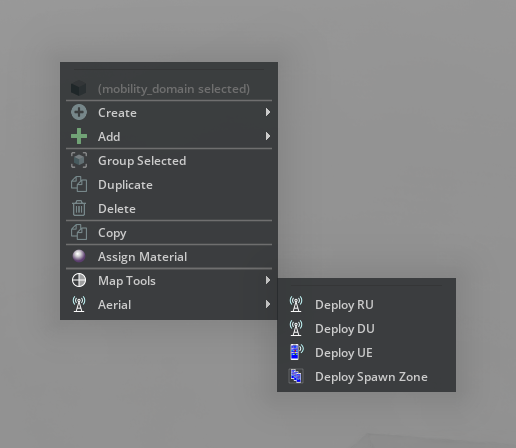516x448 pixels.
Task: Click the Duplicate pages icon
Action: (79, 184)
